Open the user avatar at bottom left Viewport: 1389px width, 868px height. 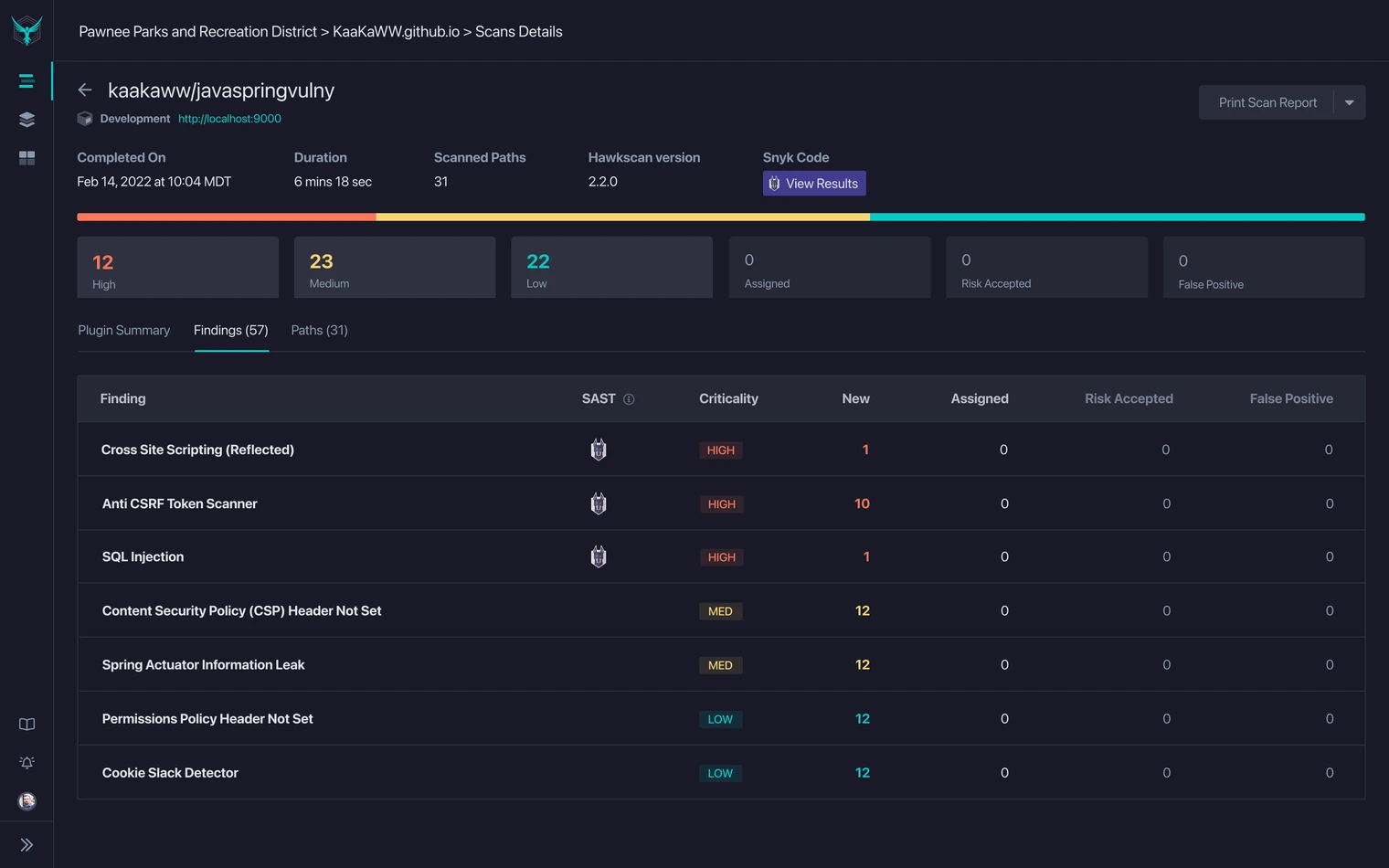(x=27, y=801)
